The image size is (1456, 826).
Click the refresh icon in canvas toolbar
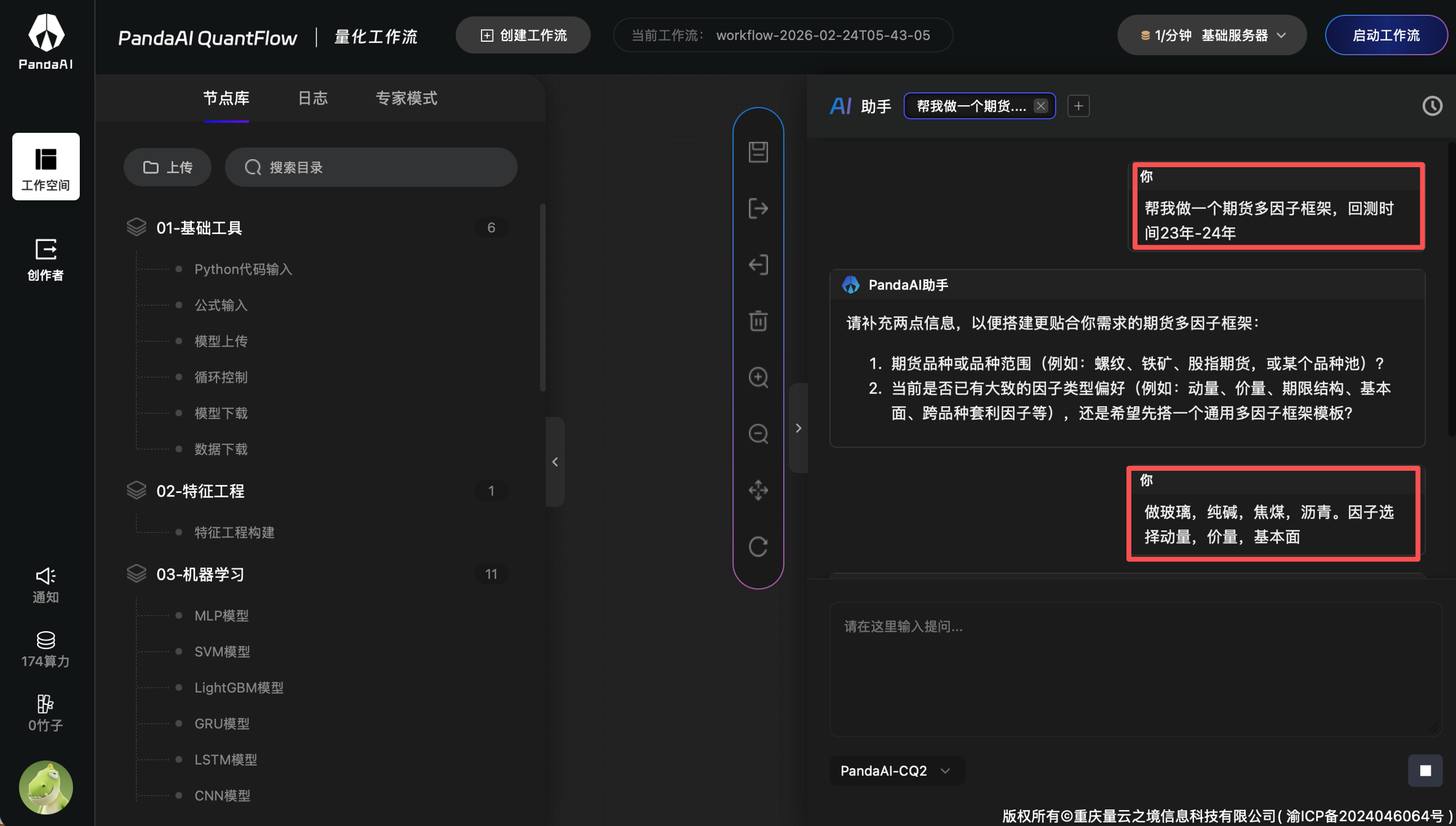click(758, 546)
